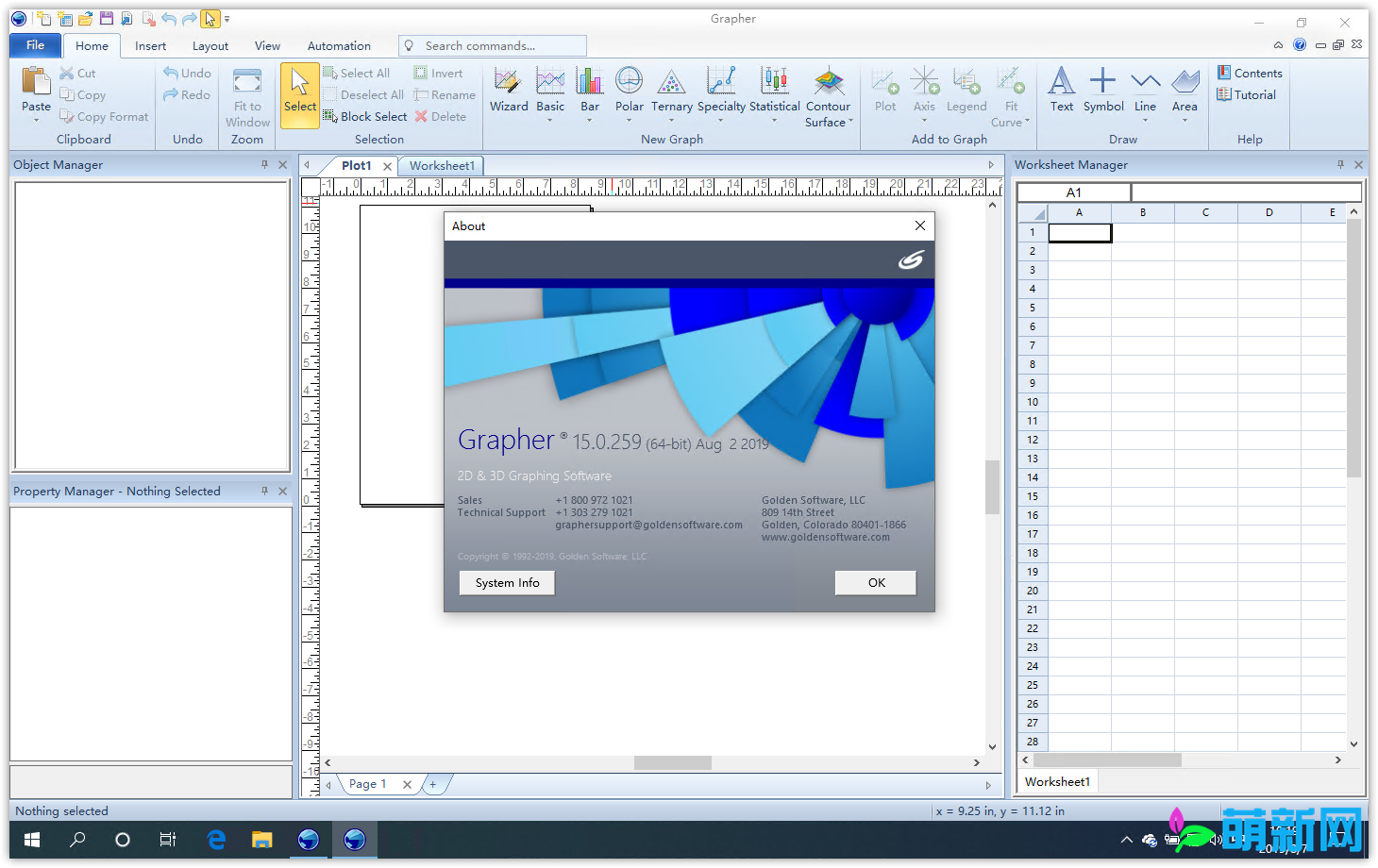The width and height of the screenshot is (1378, 868).
Task: Open help Contents
Action: (1250, 73)
